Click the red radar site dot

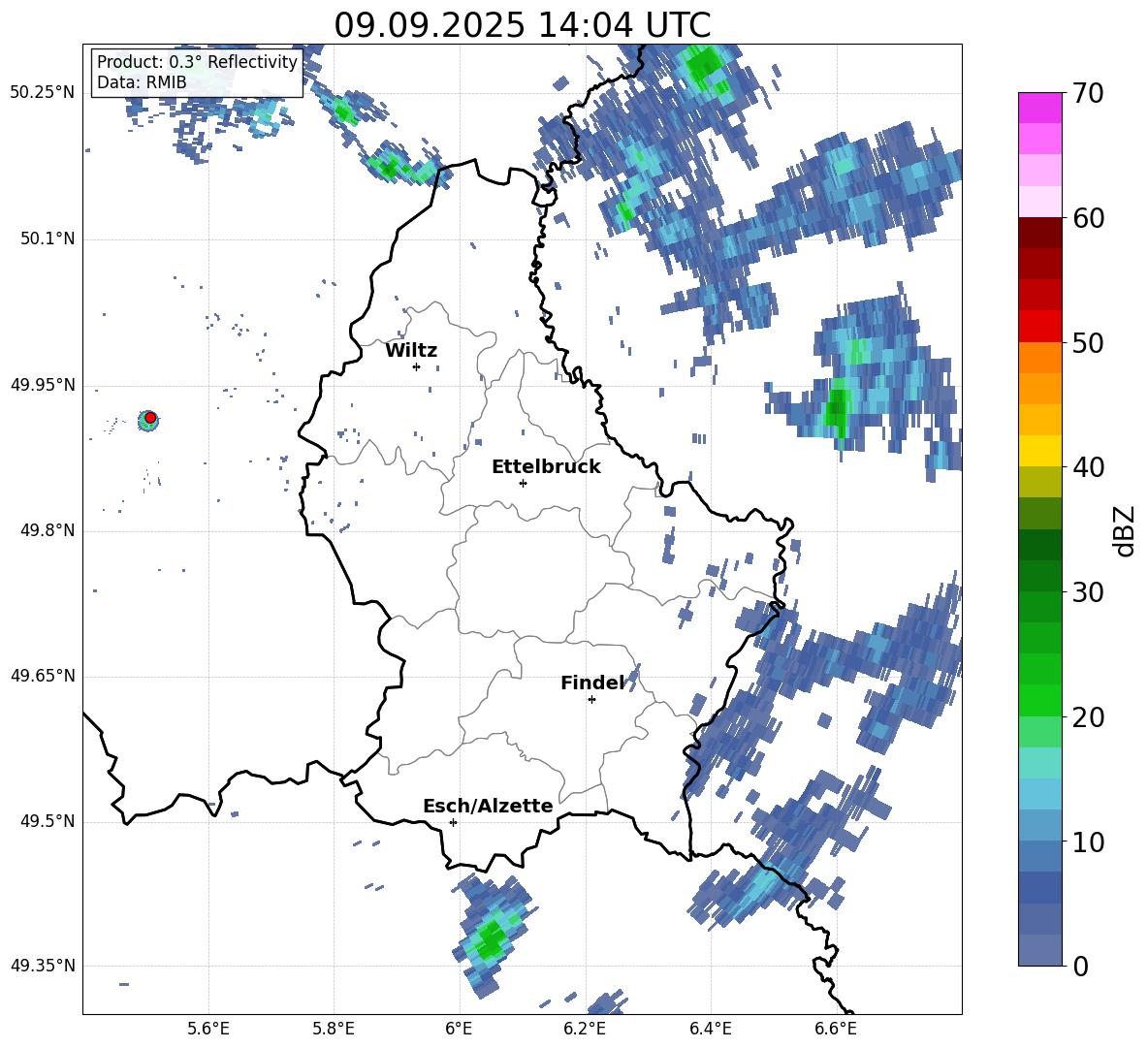(x=150, y=417)
